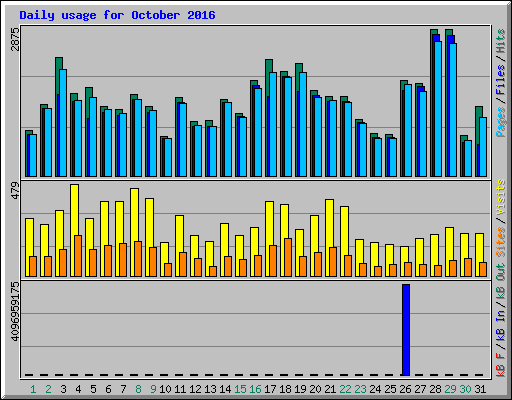Viewport: 512px width, 400px height.
Task: Click the "Daily usage for October 2016" title
Action: click(117, 15)
